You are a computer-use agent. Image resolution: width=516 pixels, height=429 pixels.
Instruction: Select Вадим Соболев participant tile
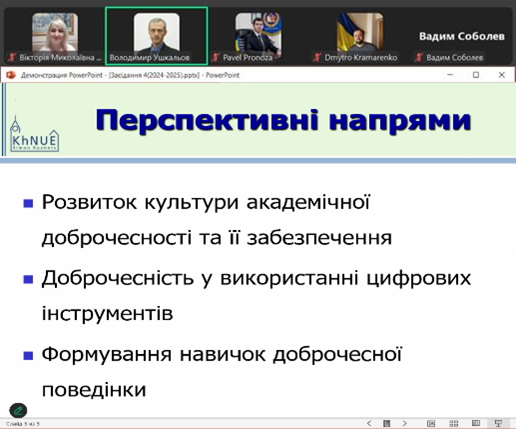coord(462,36)
